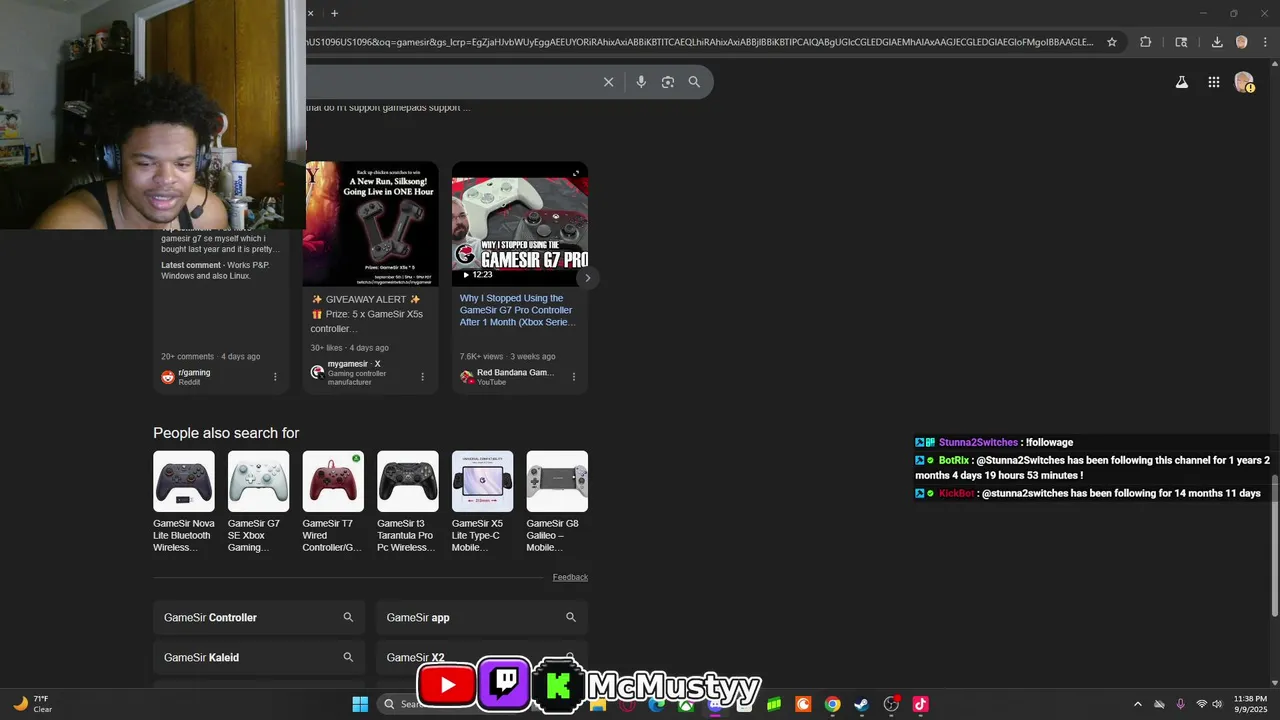Open the 71°F Clear weather widget
1280x720 pixels.
coord(32,704)
